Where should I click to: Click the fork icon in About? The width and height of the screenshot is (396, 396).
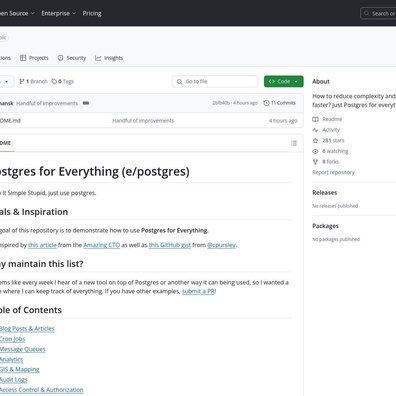coord(315,162)
